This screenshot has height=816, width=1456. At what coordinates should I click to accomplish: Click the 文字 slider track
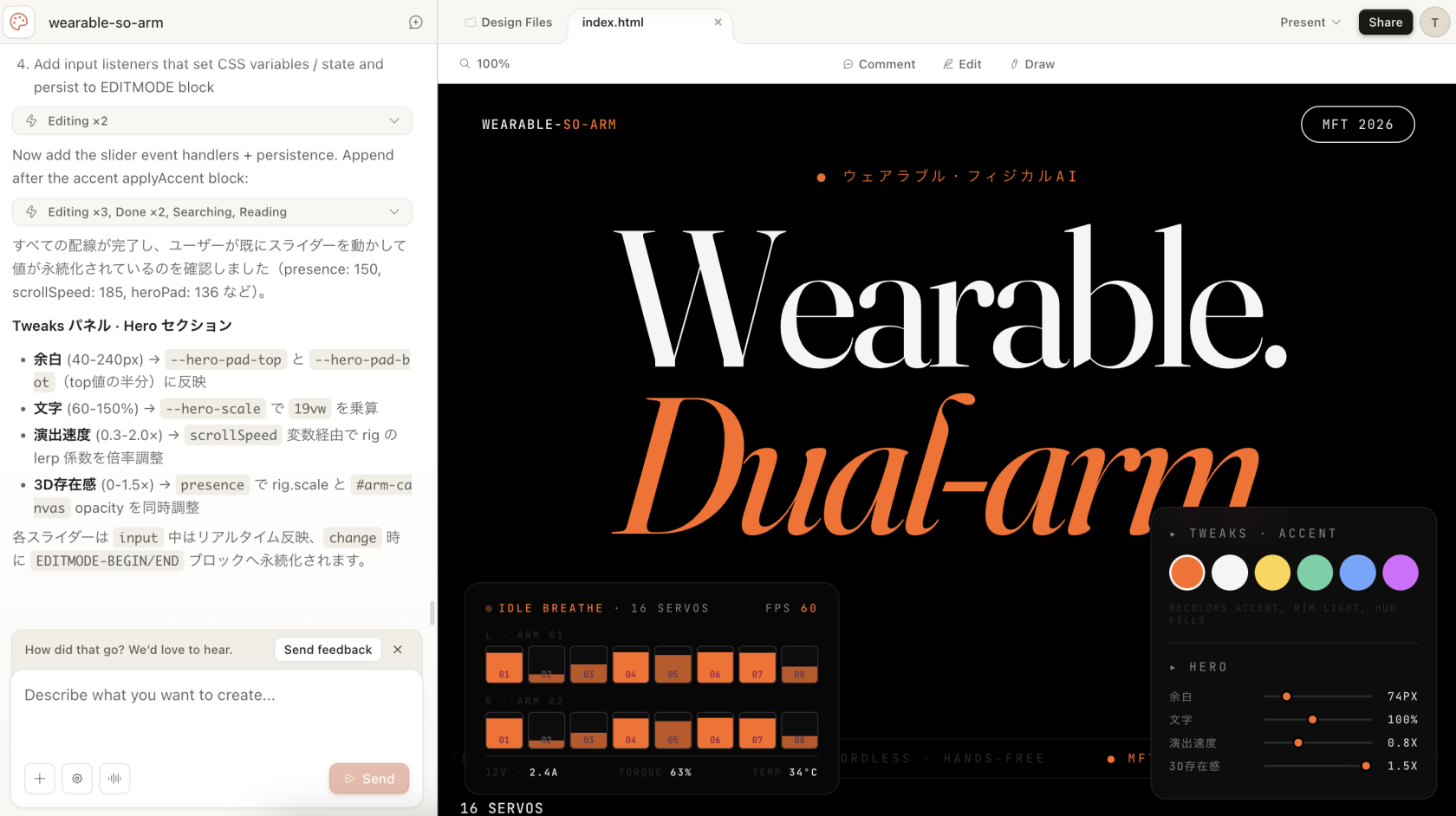point(1317,720)
